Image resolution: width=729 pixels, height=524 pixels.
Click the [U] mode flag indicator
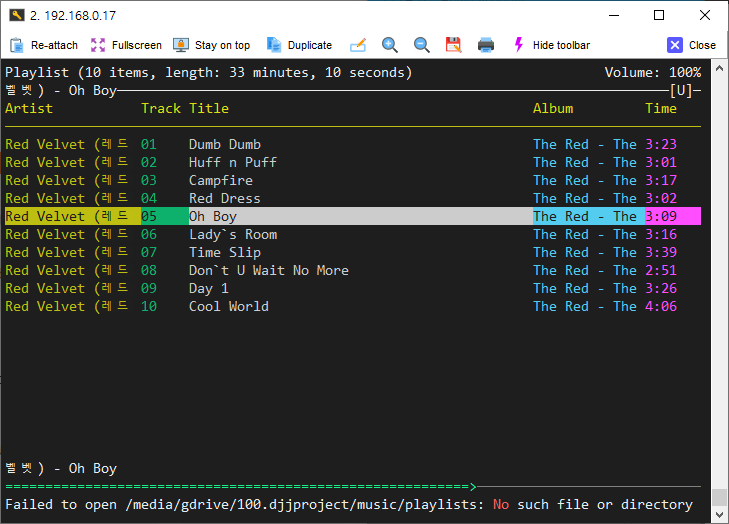coord(681,91)
